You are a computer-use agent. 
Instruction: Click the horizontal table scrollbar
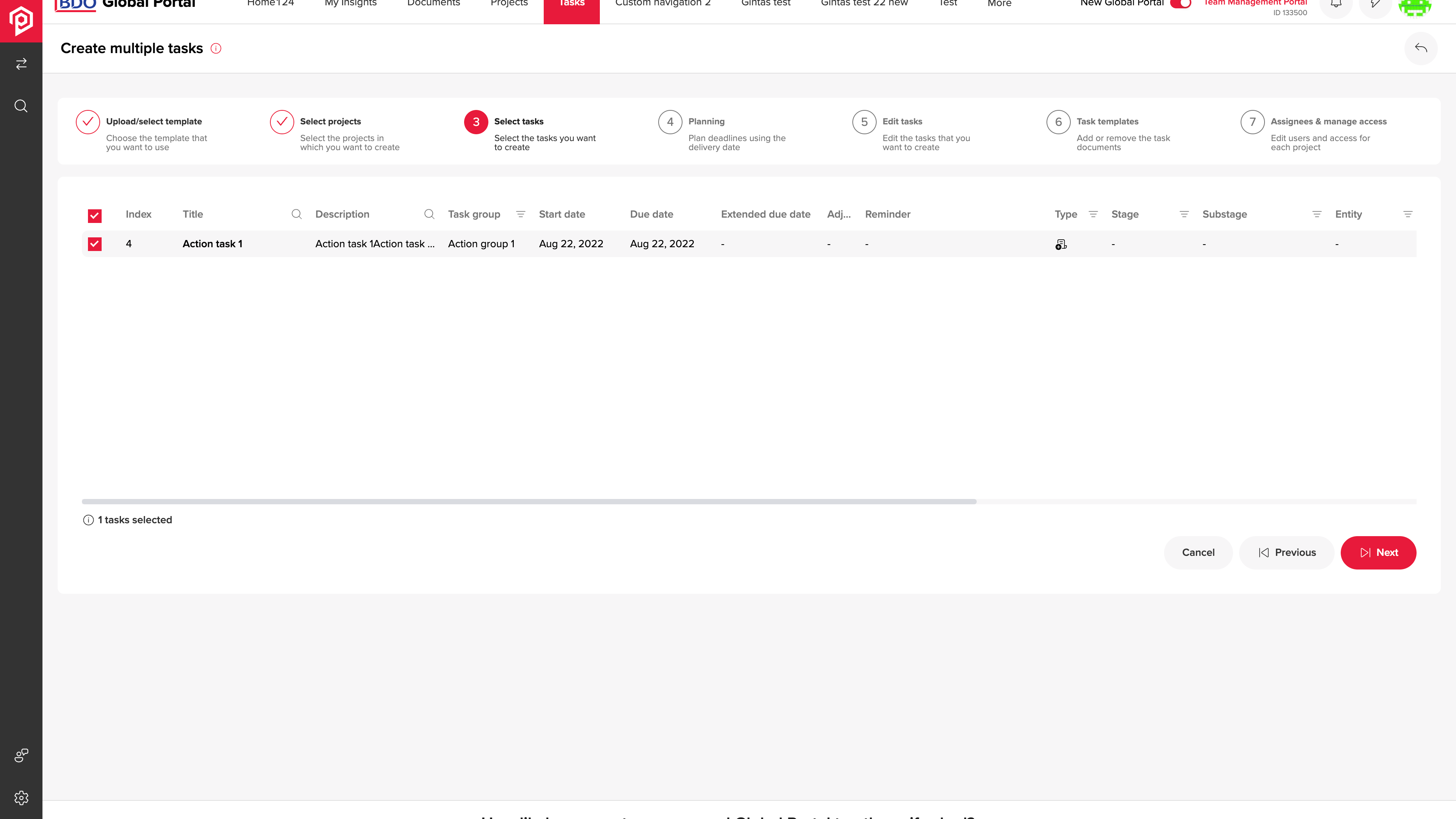coord(529,501)
